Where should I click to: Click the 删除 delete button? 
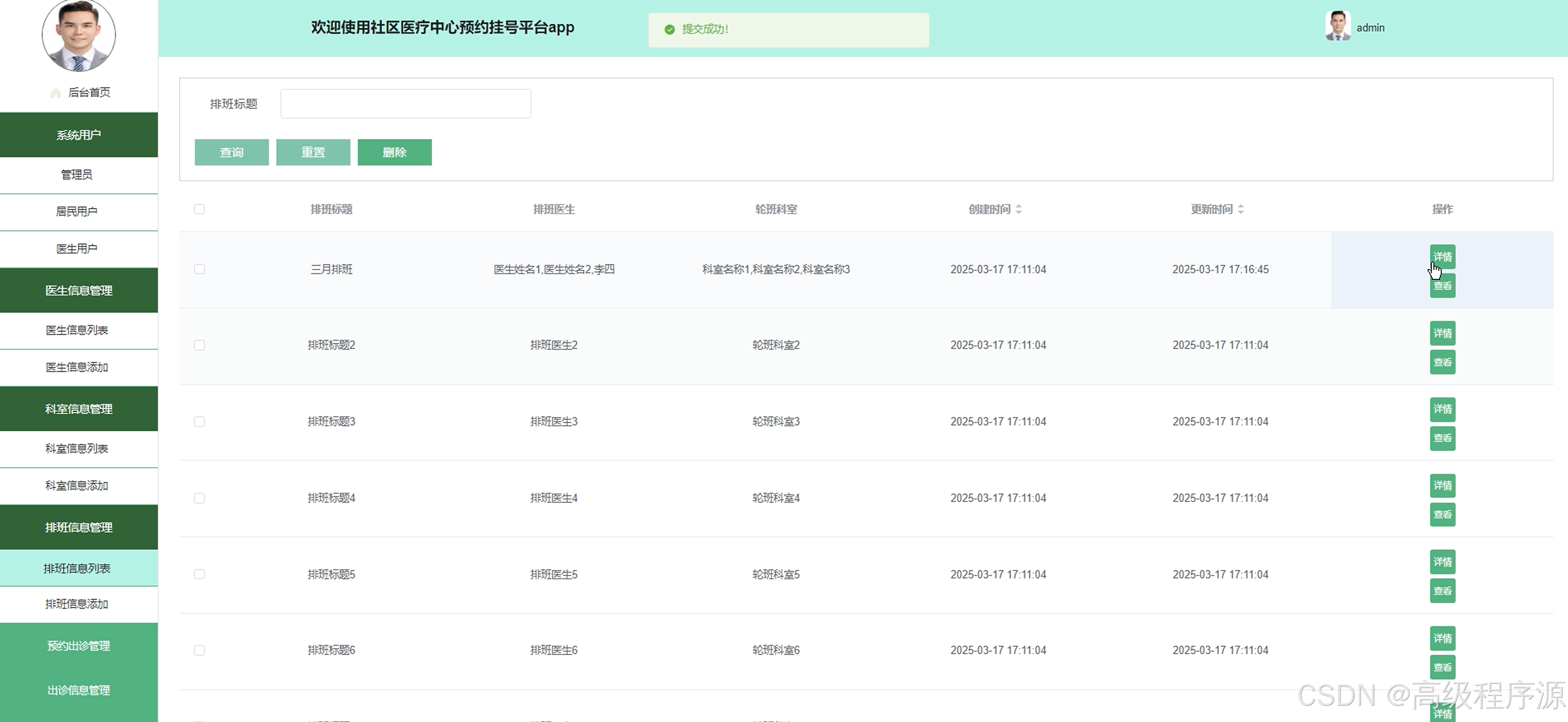coord(394,152)
